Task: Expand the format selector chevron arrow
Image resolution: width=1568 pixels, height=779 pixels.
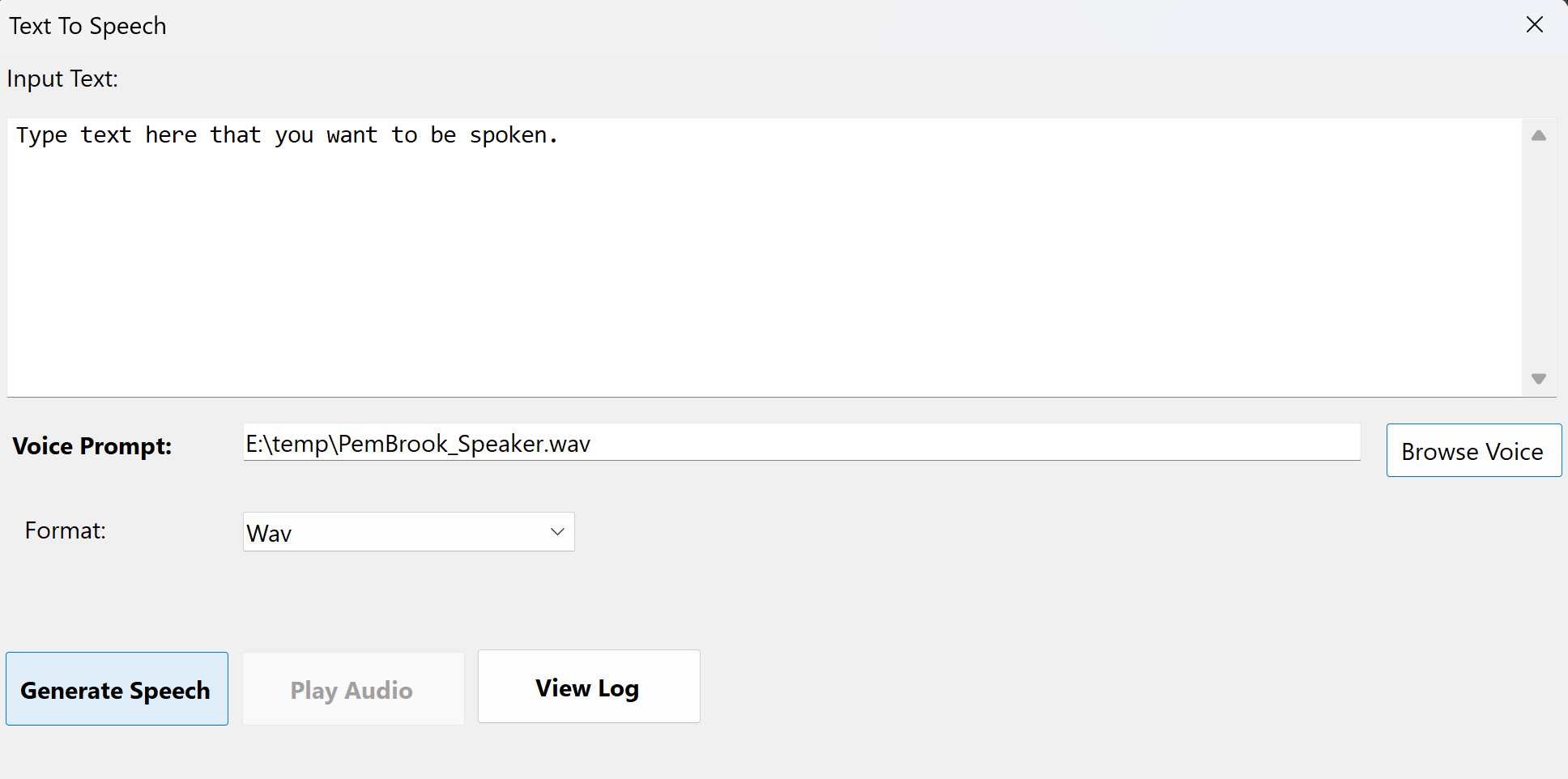Action: pos(556,532)
